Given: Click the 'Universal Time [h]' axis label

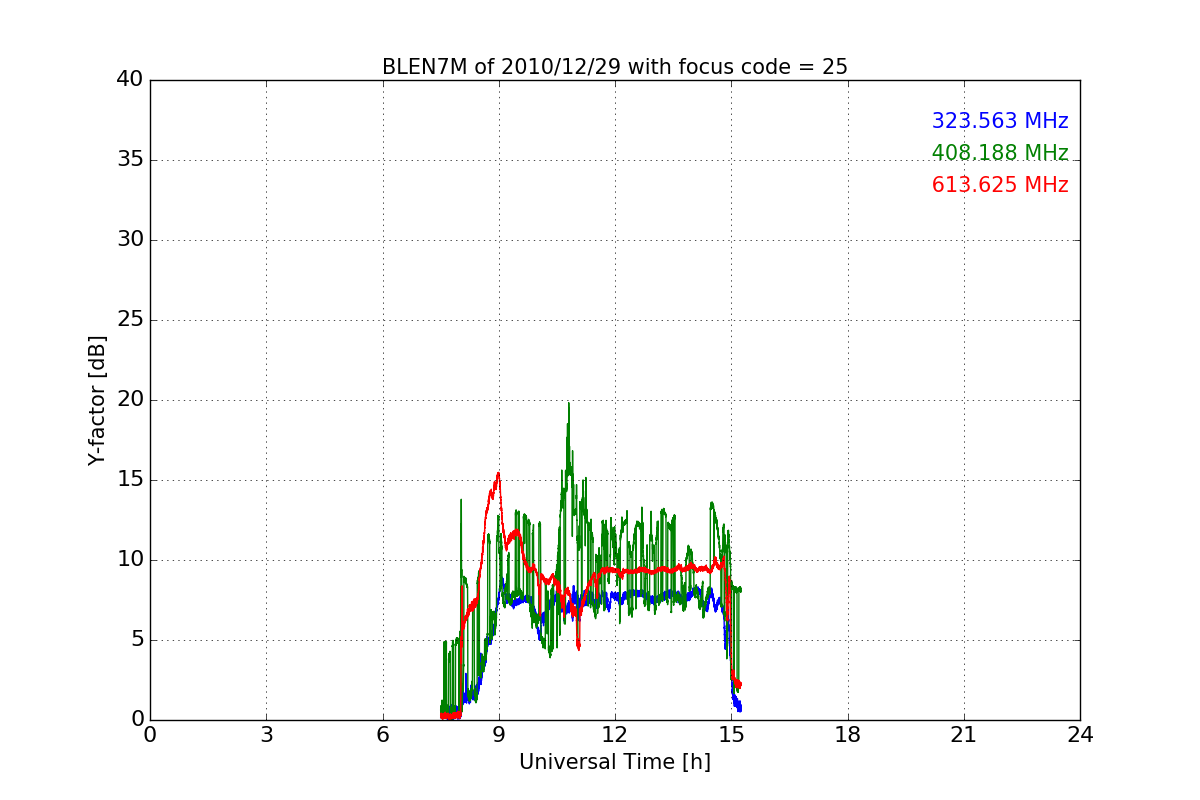Looking at the screenshot, I should click(614, 762).
